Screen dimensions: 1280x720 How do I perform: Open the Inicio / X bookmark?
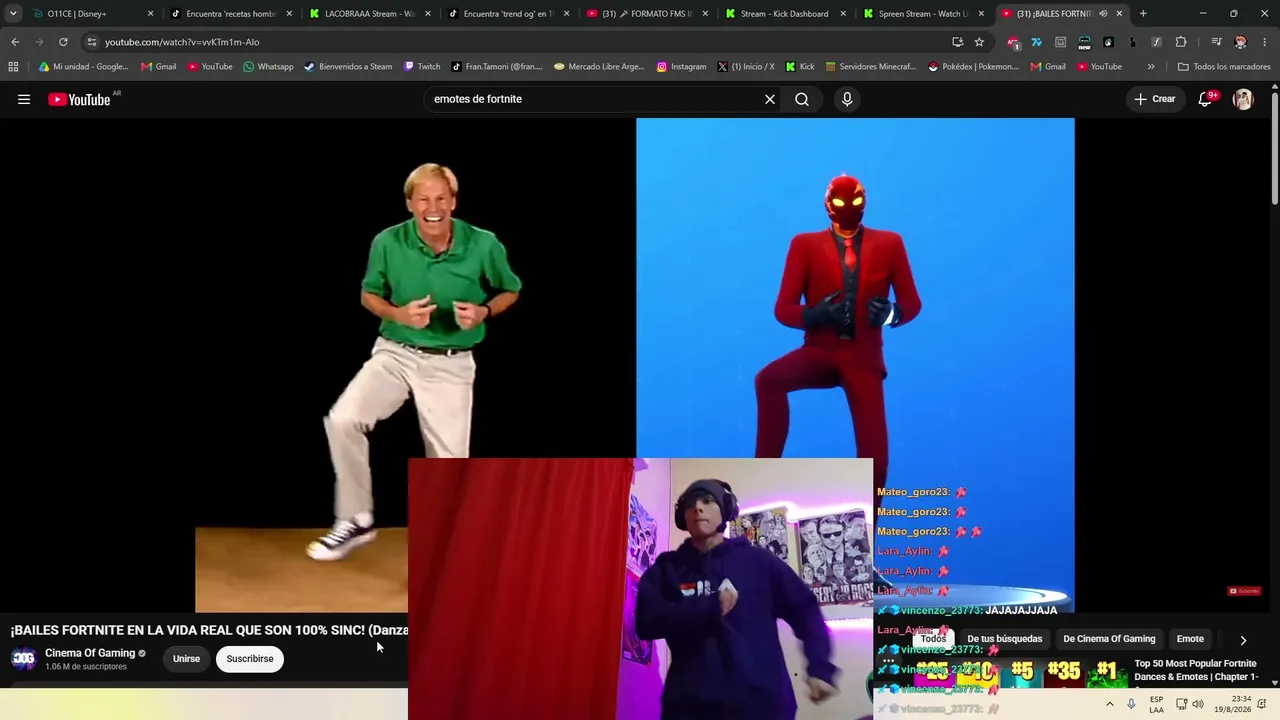[x=746, y=67]
